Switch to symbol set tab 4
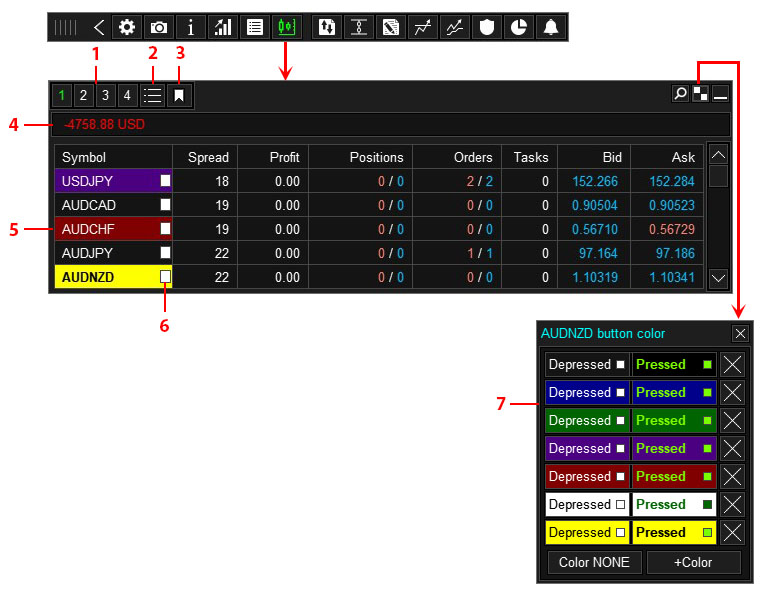This screenshot has height=589, width=765. (x=127, y=96)
